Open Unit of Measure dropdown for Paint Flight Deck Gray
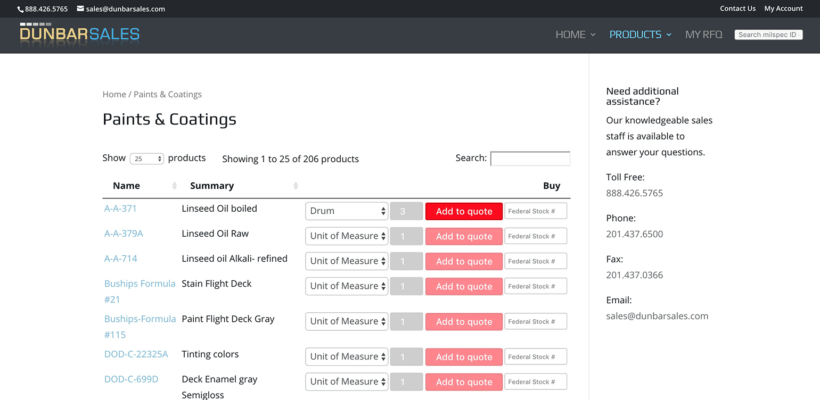 [347, 322]
